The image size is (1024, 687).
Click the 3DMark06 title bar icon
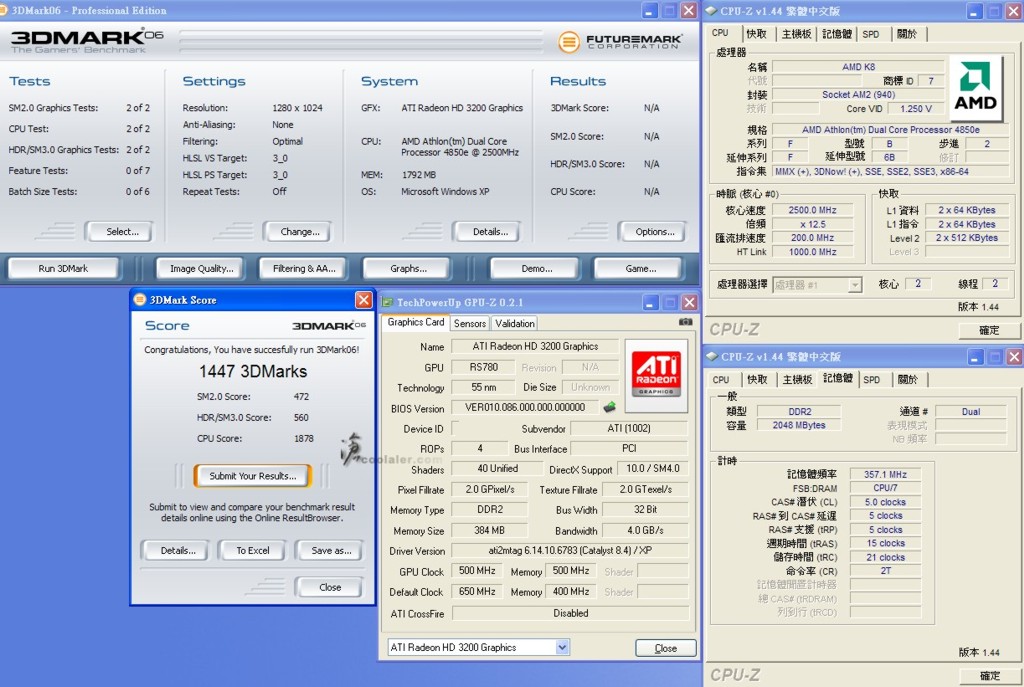[x=3, y=10]
